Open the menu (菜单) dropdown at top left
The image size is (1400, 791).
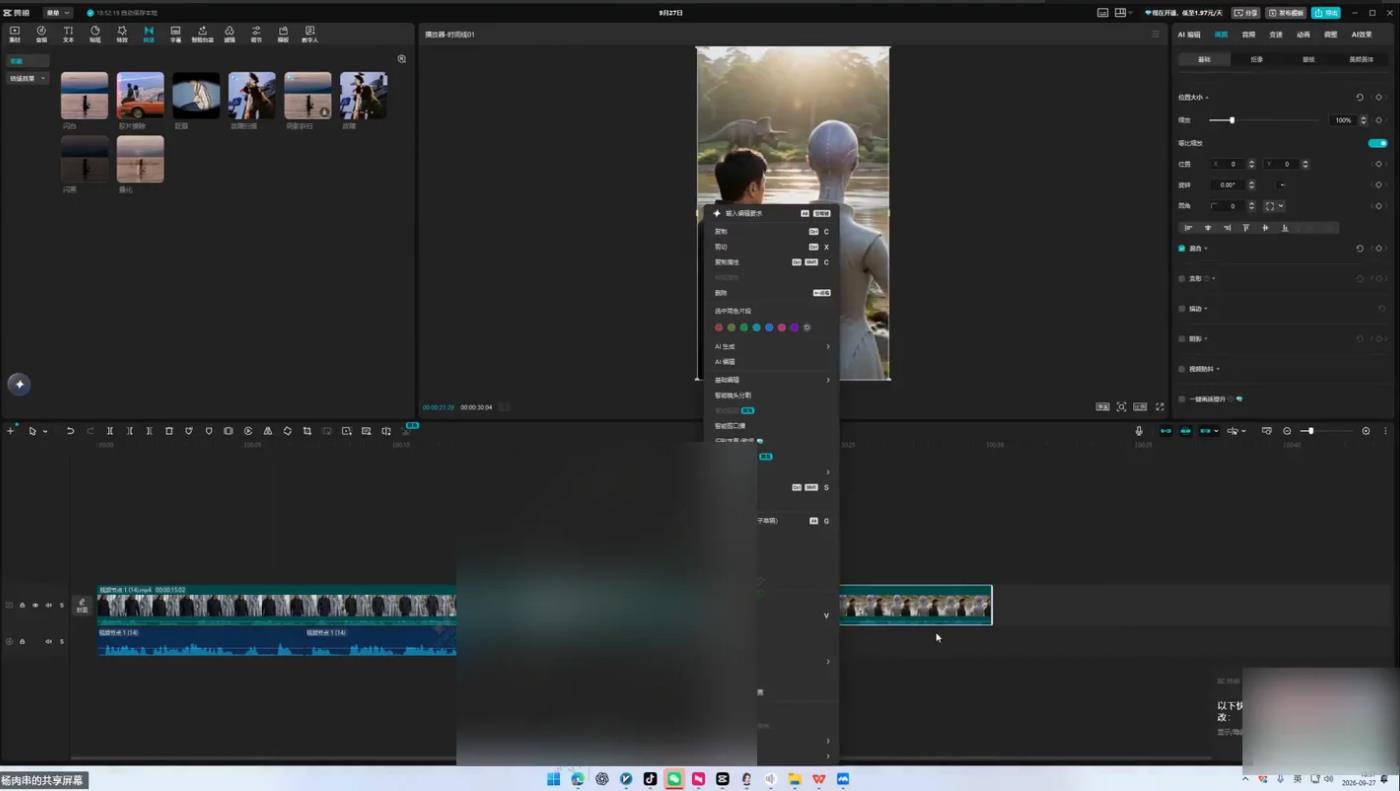point(57,13)
